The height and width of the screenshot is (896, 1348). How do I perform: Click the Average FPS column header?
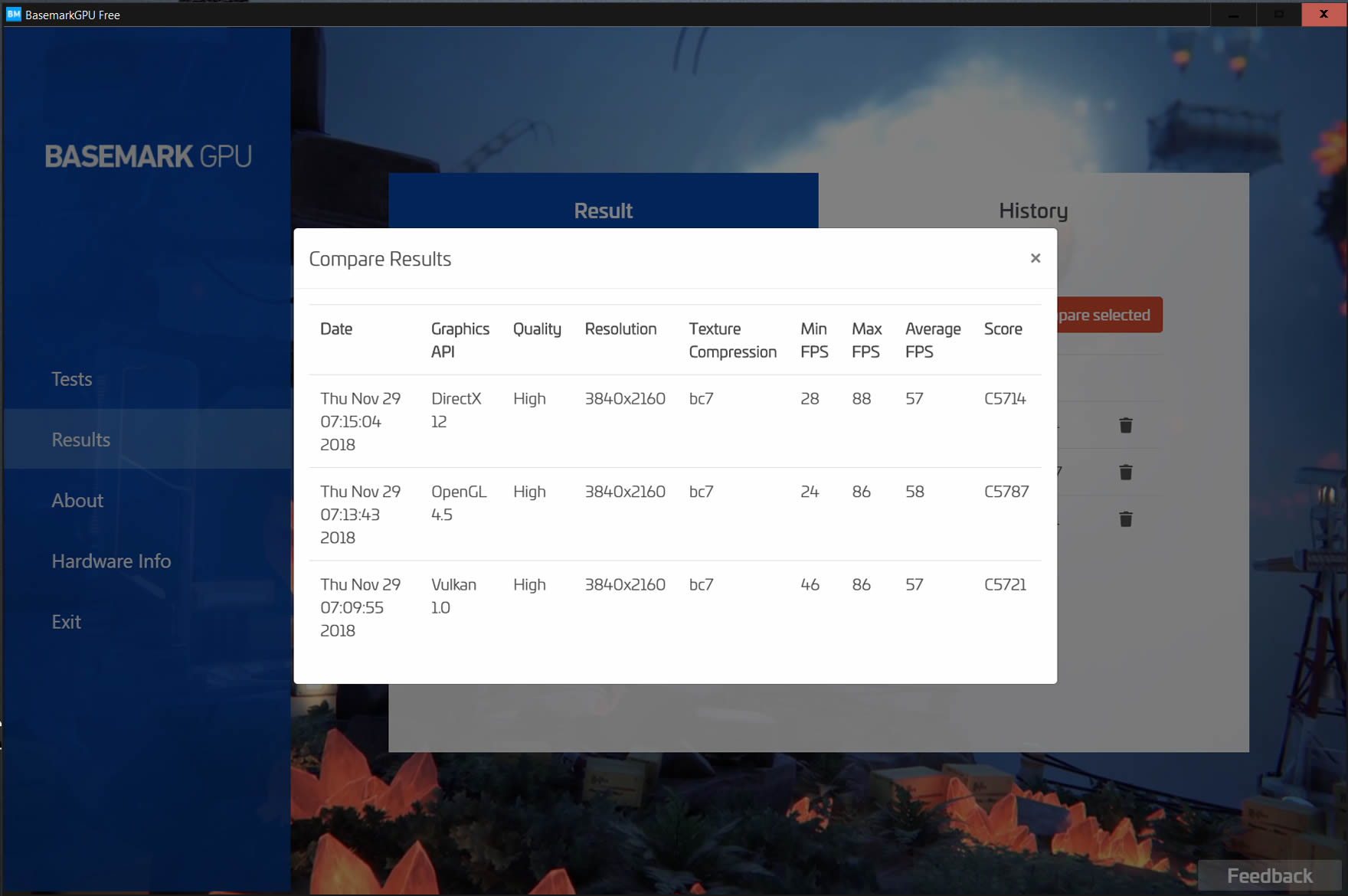932,340
